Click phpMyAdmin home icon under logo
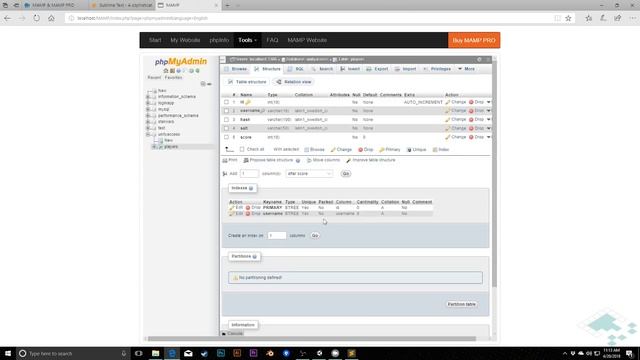 pos(166,71)
